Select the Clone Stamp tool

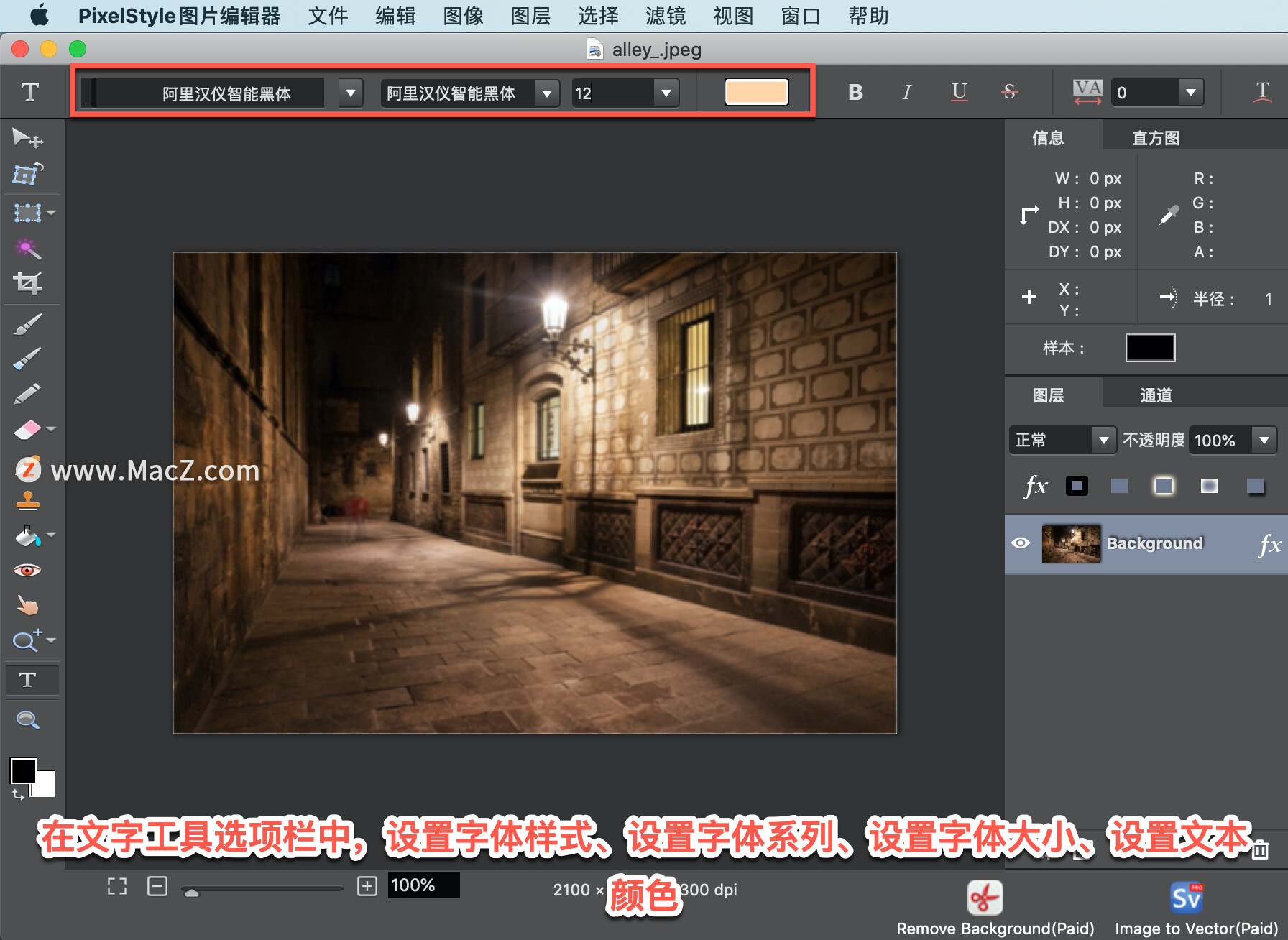click(x=29, y=501)
